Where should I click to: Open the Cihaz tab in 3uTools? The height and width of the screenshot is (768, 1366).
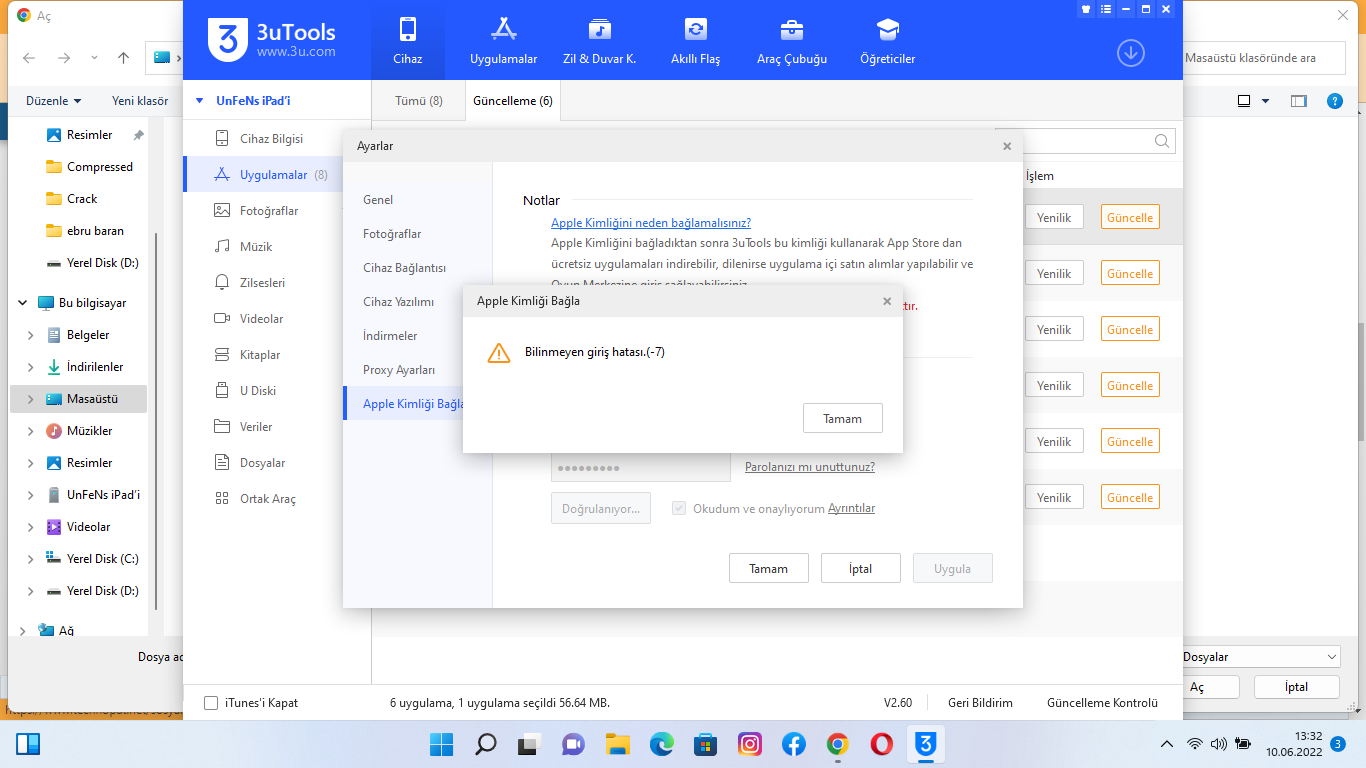pyautogui.click(x=407, y=42)
